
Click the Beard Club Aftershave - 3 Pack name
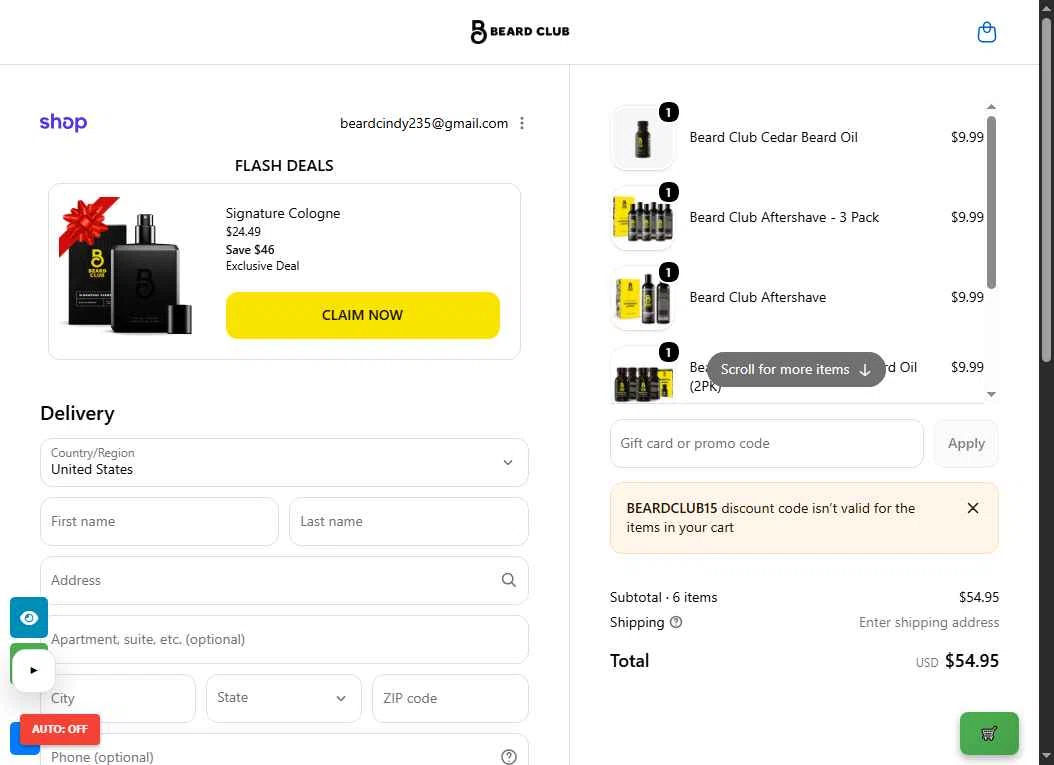[784, 217]
